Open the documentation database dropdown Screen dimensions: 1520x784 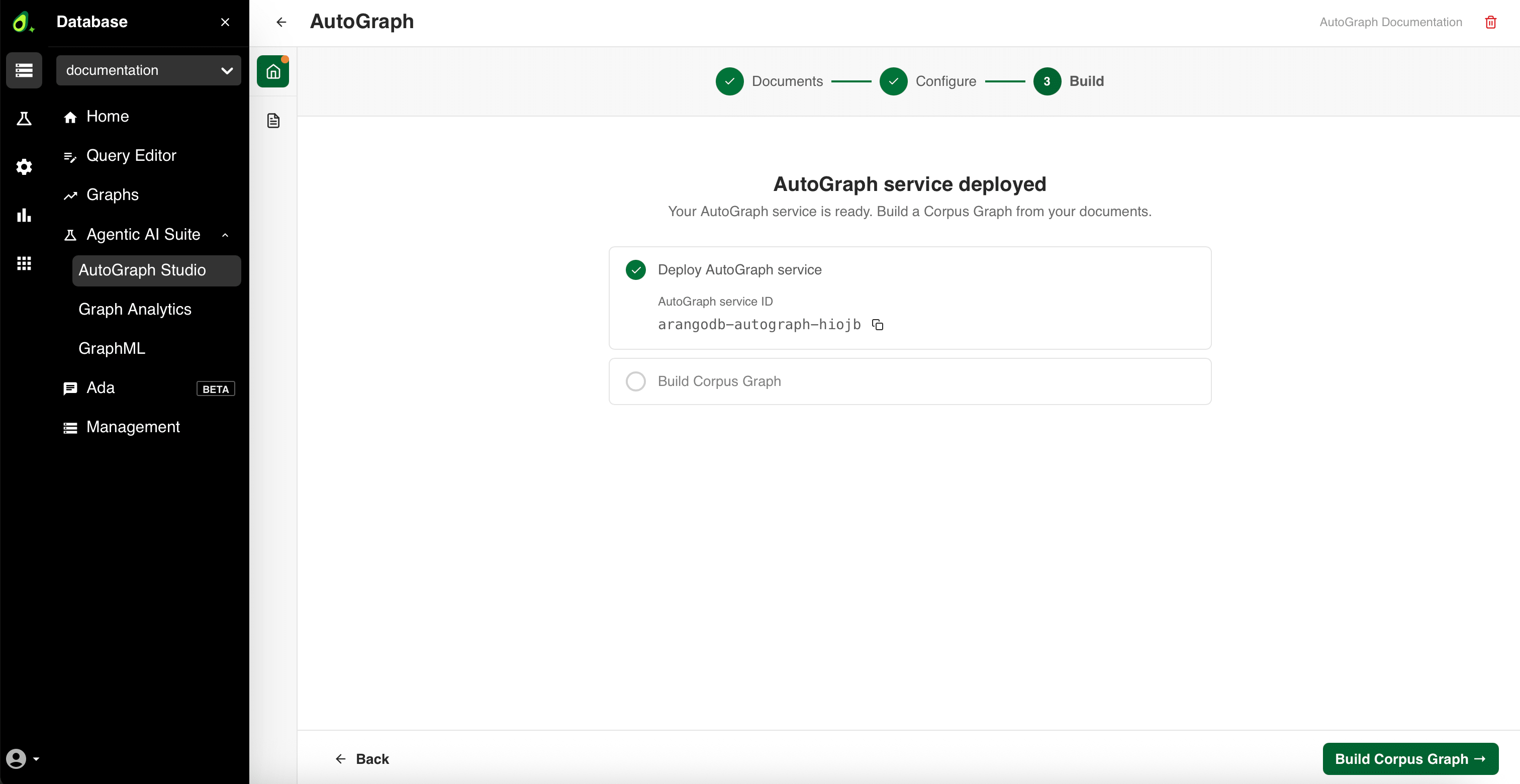149,70
